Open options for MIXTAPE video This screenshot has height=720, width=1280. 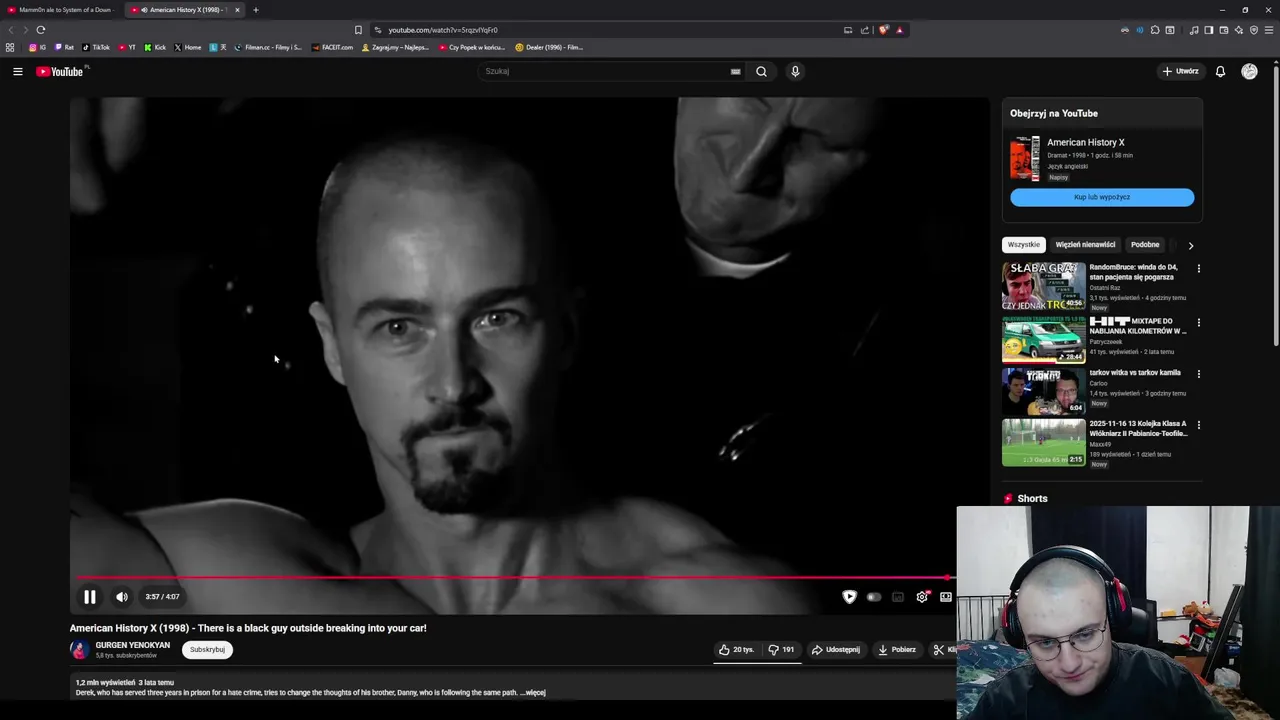point(1198,323)
